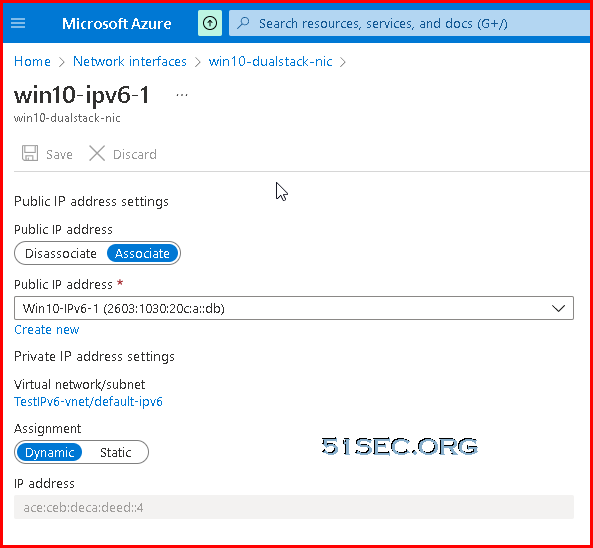The width and height of the screenshot is (593, 548).
Task: Click the upgrade arrow icon in header
Action: pyautogui.click(x=210, y=23)
